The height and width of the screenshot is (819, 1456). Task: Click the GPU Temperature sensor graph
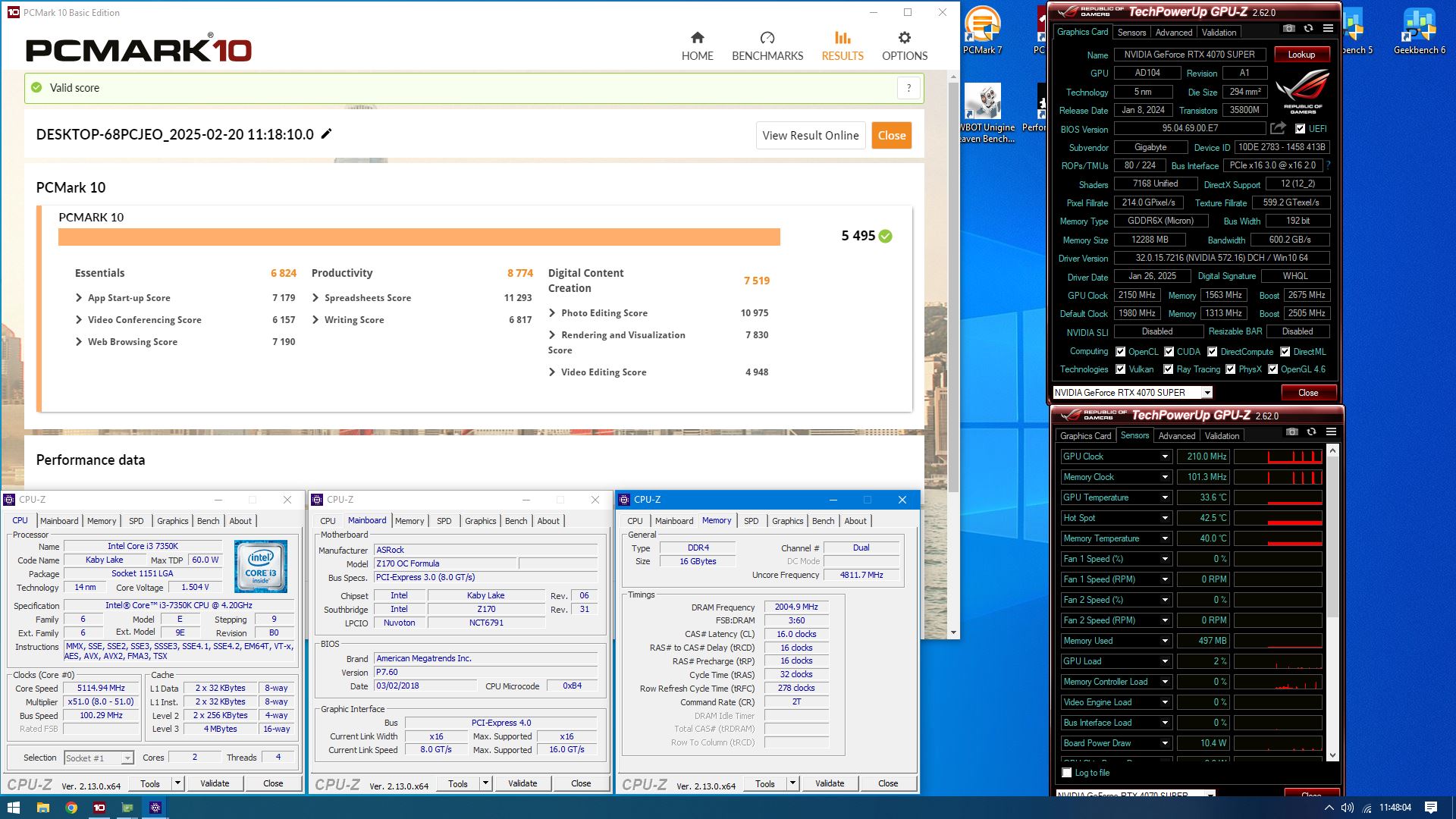tap(1277, 497)
